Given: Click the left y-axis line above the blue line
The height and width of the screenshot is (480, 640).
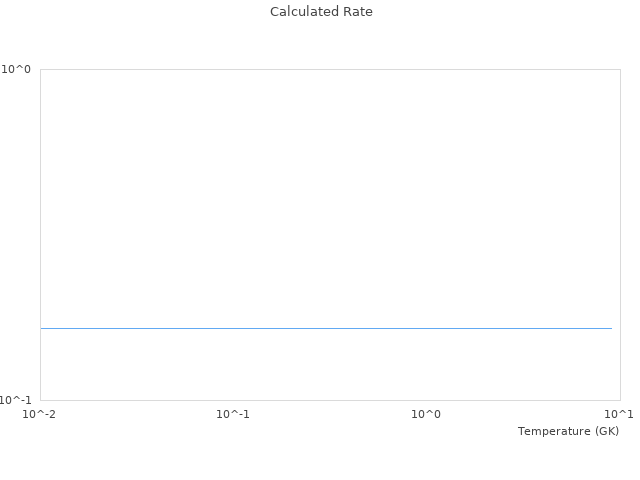Looking at the screenshot, I should click(x=40, y=200).
